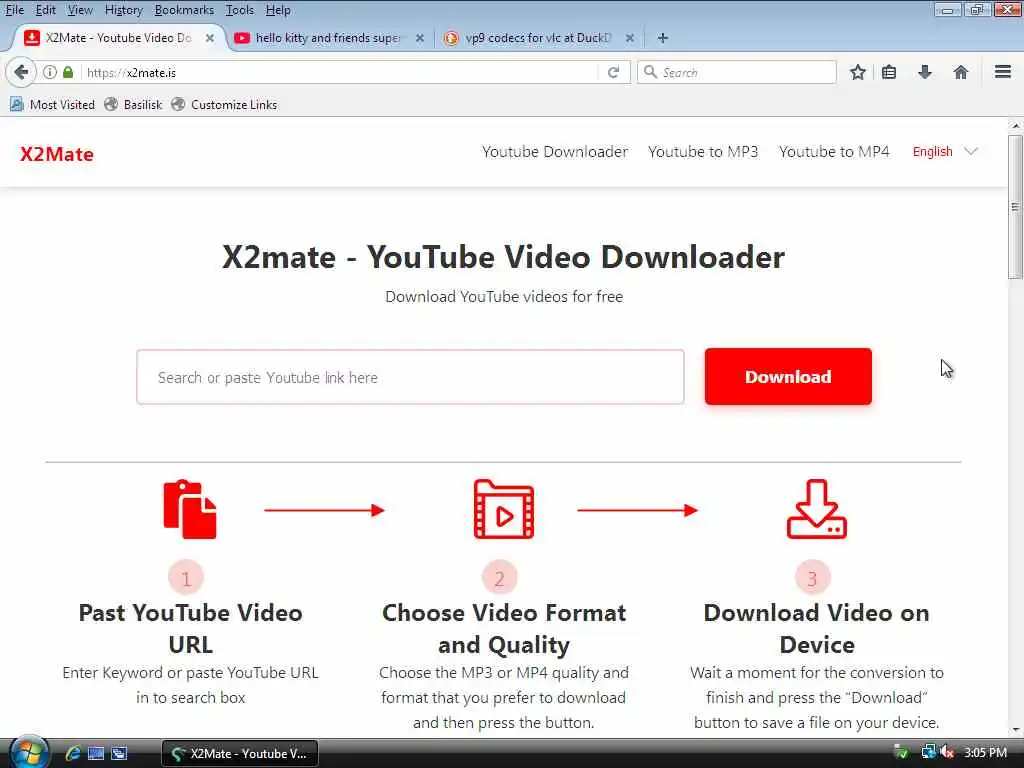The width and height of the screenshot is (1024, 768).
Task: Open the Youtube to MP4 nav link
Action: pyautogui.click(x=834, y=152)
